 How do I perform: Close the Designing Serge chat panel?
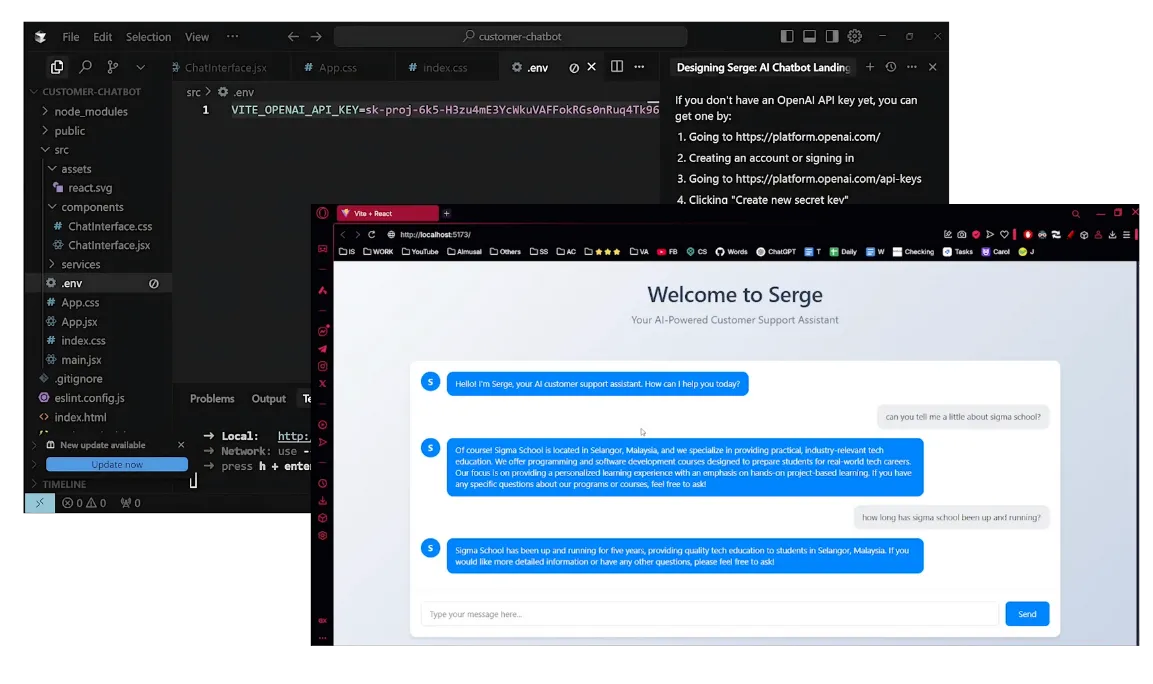click(932, 67)
